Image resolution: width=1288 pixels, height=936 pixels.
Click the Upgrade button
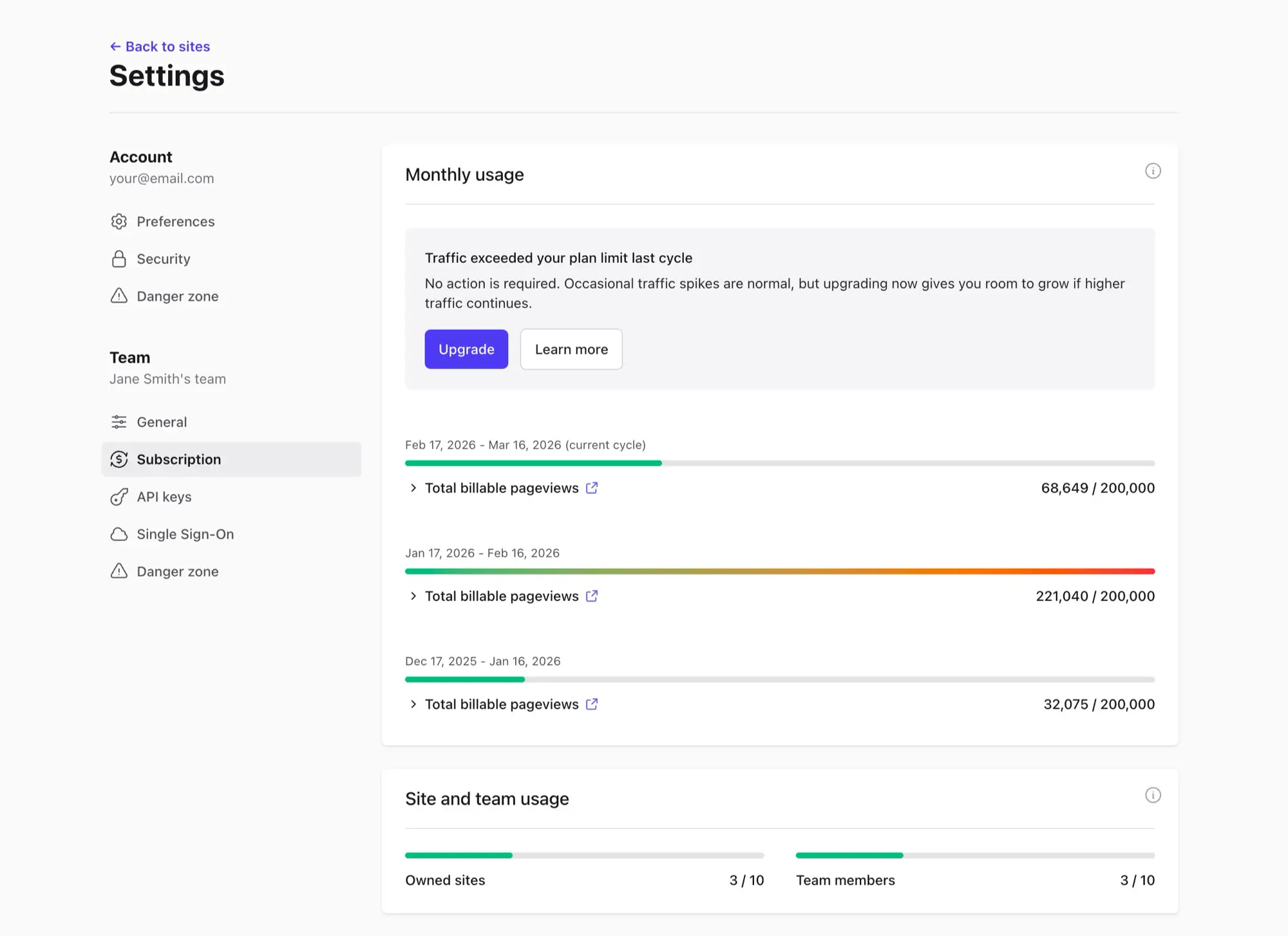[x=466, y=350]
